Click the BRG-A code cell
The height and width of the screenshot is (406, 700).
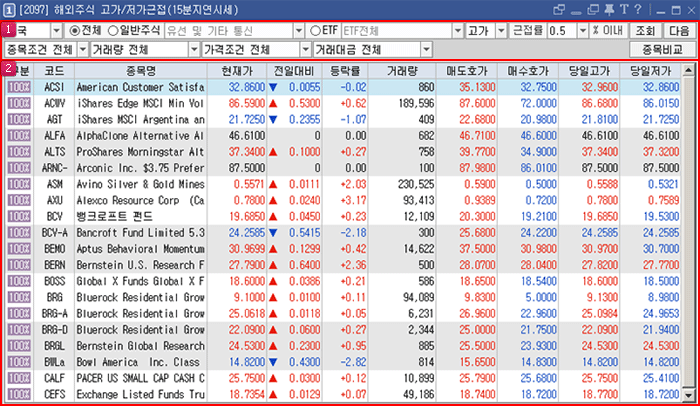tap(54, 314)
